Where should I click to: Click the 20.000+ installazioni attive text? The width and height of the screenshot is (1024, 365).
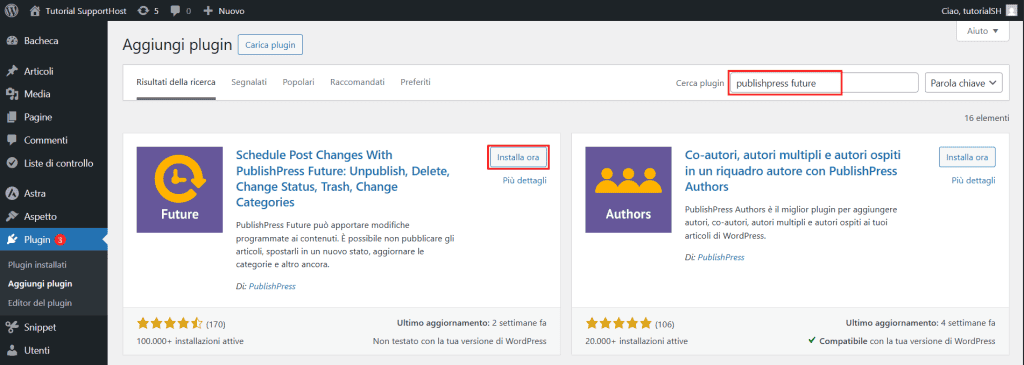(637, 341)
